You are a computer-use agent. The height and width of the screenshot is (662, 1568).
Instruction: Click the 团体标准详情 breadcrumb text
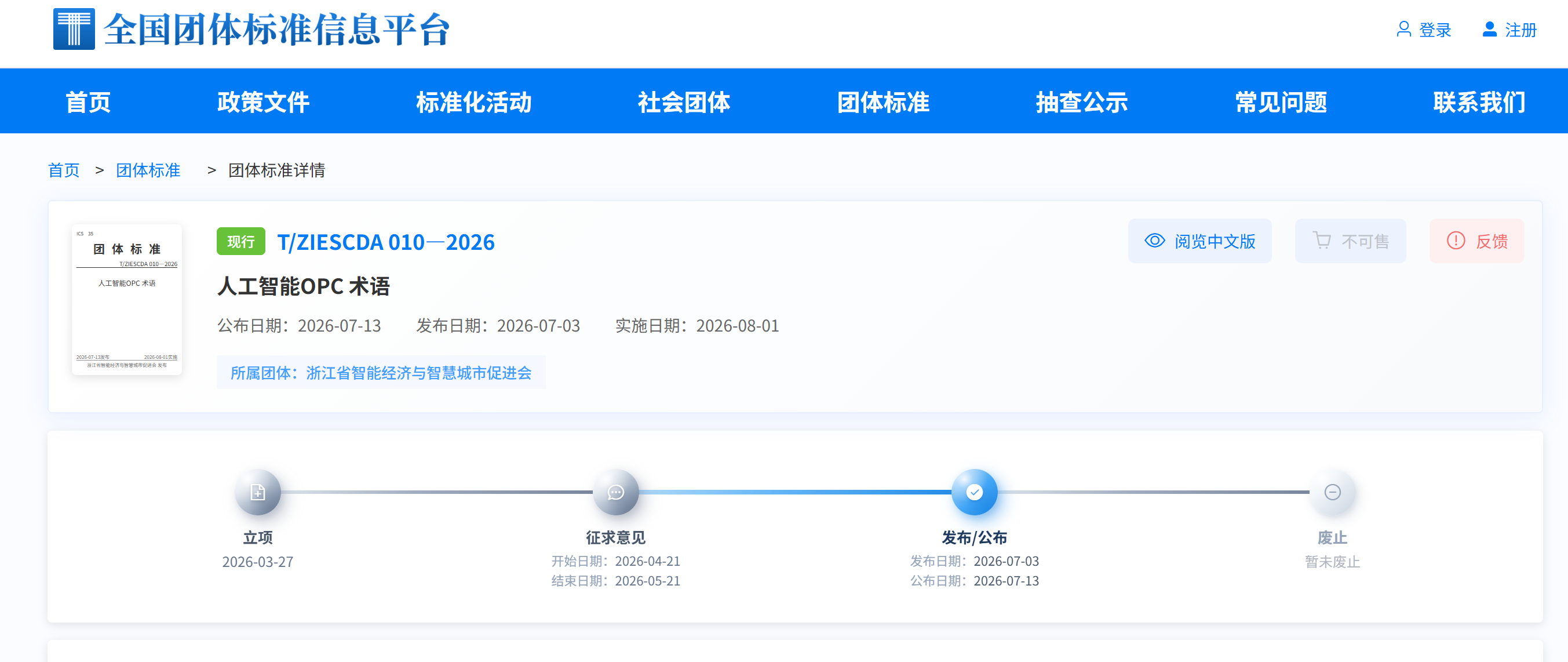(x=276, y=170)
